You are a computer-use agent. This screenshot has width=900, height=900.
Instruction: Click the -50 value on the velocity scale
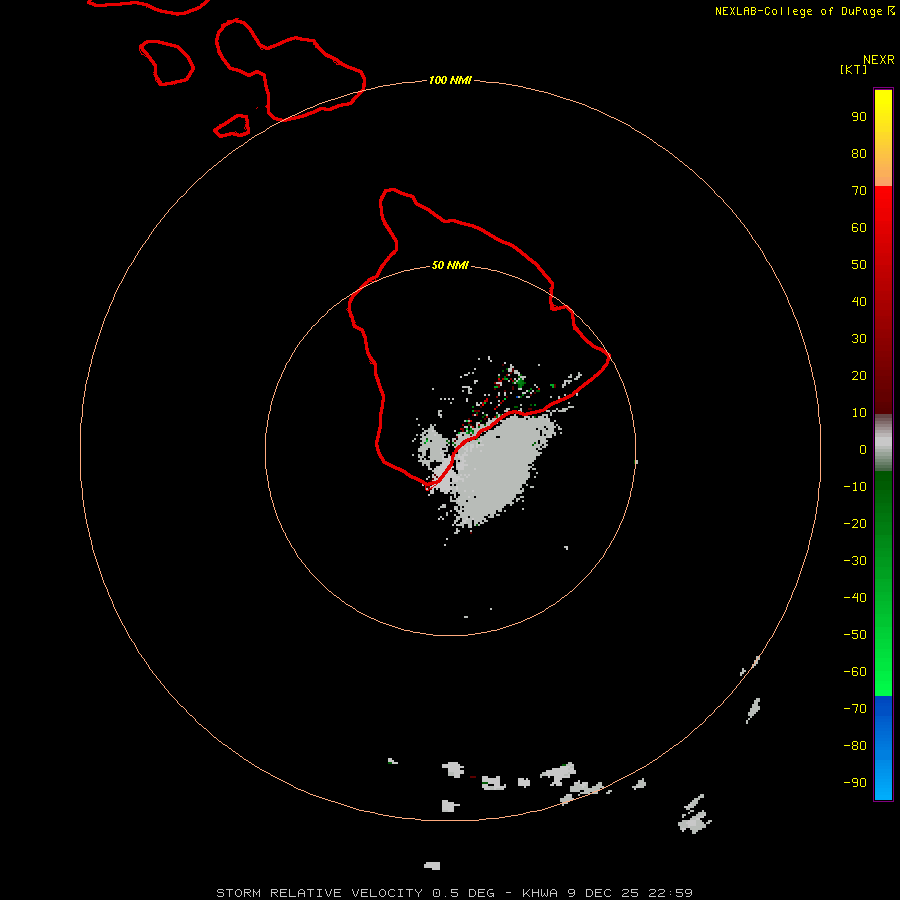tap(855, 634)
